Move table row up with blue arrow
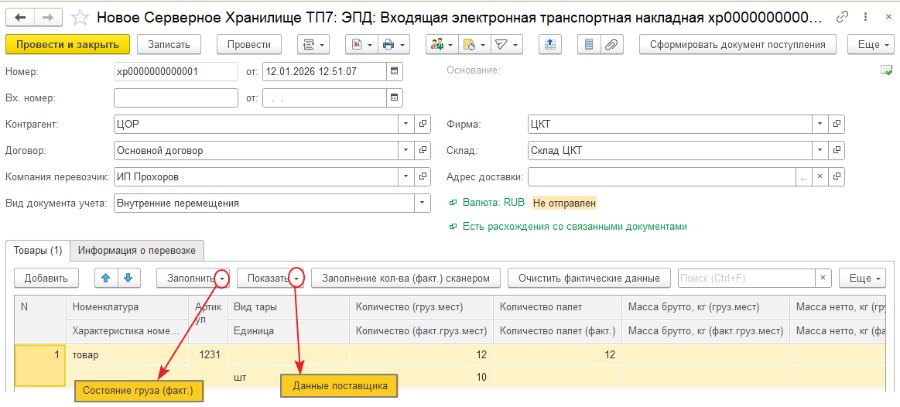900x407 pixels. 106,278
